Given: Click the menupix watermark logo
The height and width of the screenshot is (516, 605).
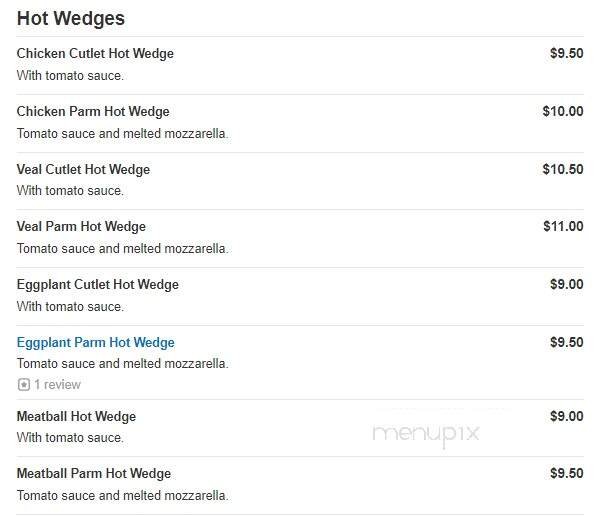Looking at the screenshot, I should (426, 433).
